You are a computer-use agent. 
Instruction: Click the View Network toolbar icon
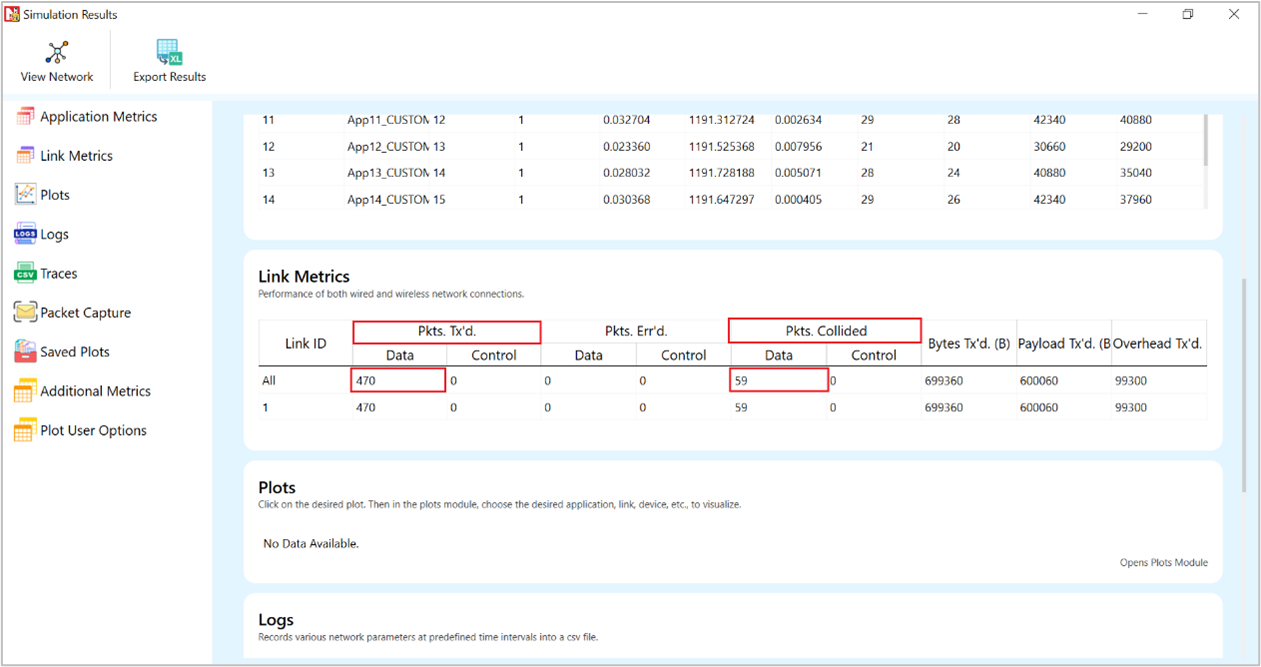(x=57, y=53)
